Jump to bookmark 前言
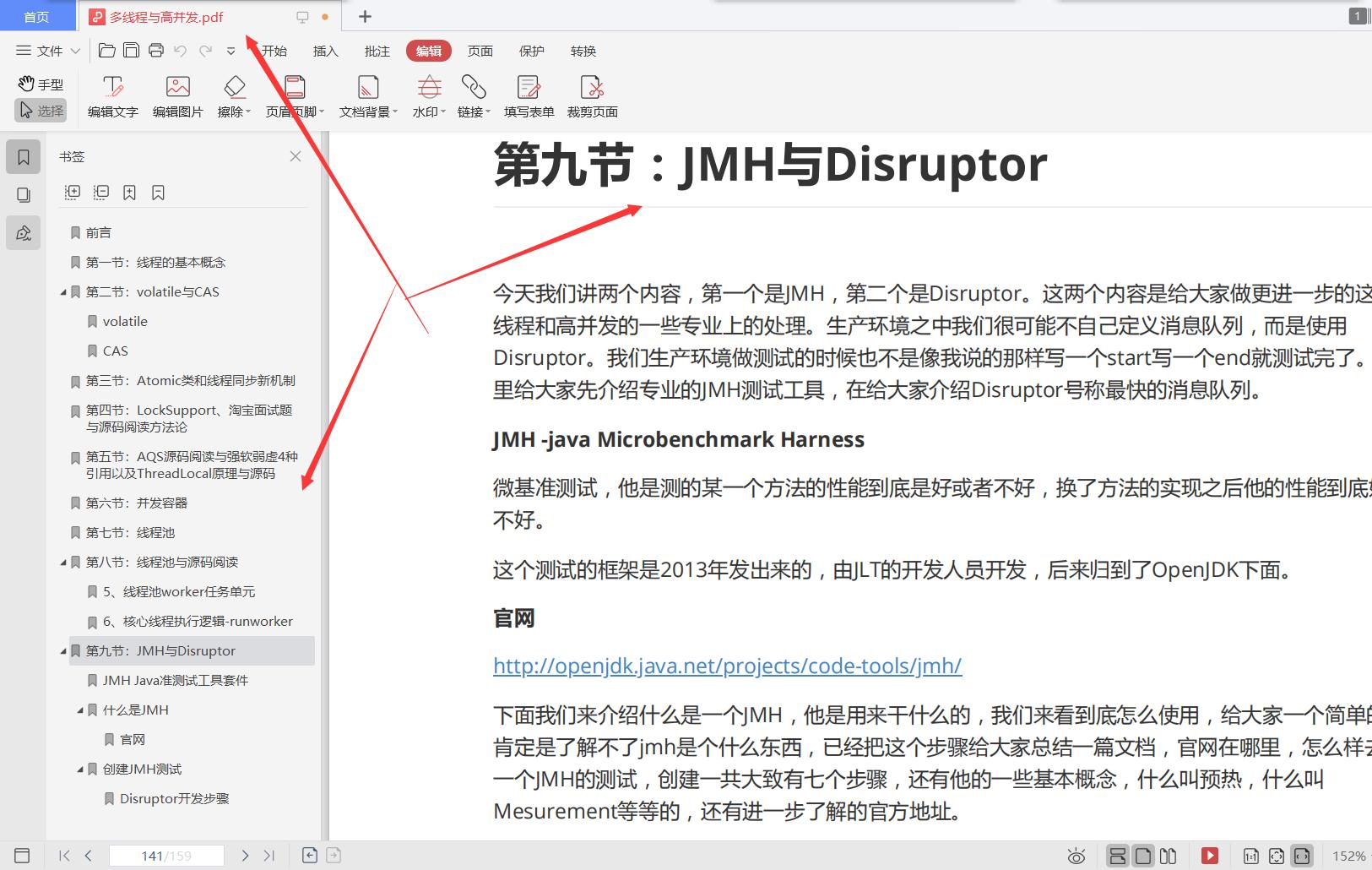Image resolution: width=1372 pixels, height=870 pixels. coord(98,233)
